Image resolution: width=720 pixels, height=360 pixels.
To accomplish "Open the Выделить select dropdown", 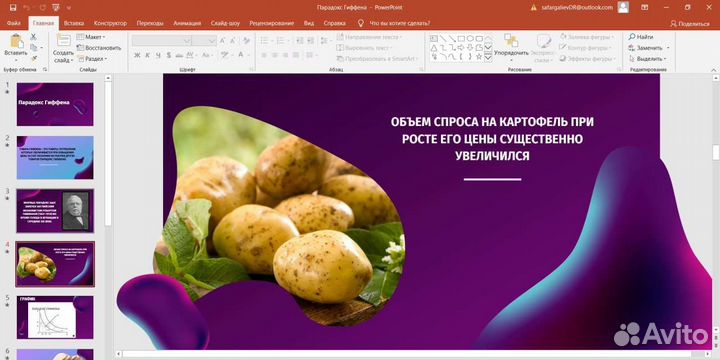I will coord(647,59).
